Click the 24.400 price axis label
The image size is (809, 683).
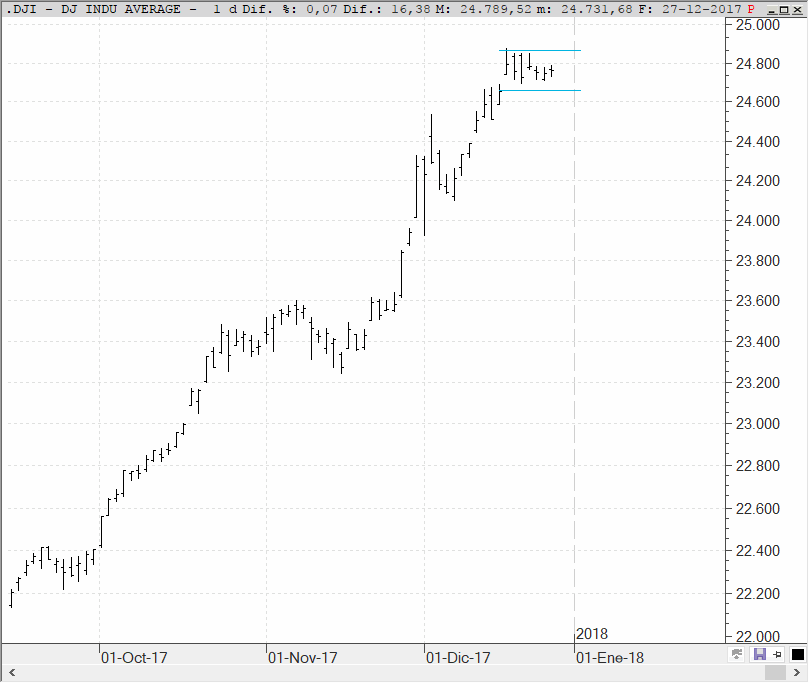[757, 142]
